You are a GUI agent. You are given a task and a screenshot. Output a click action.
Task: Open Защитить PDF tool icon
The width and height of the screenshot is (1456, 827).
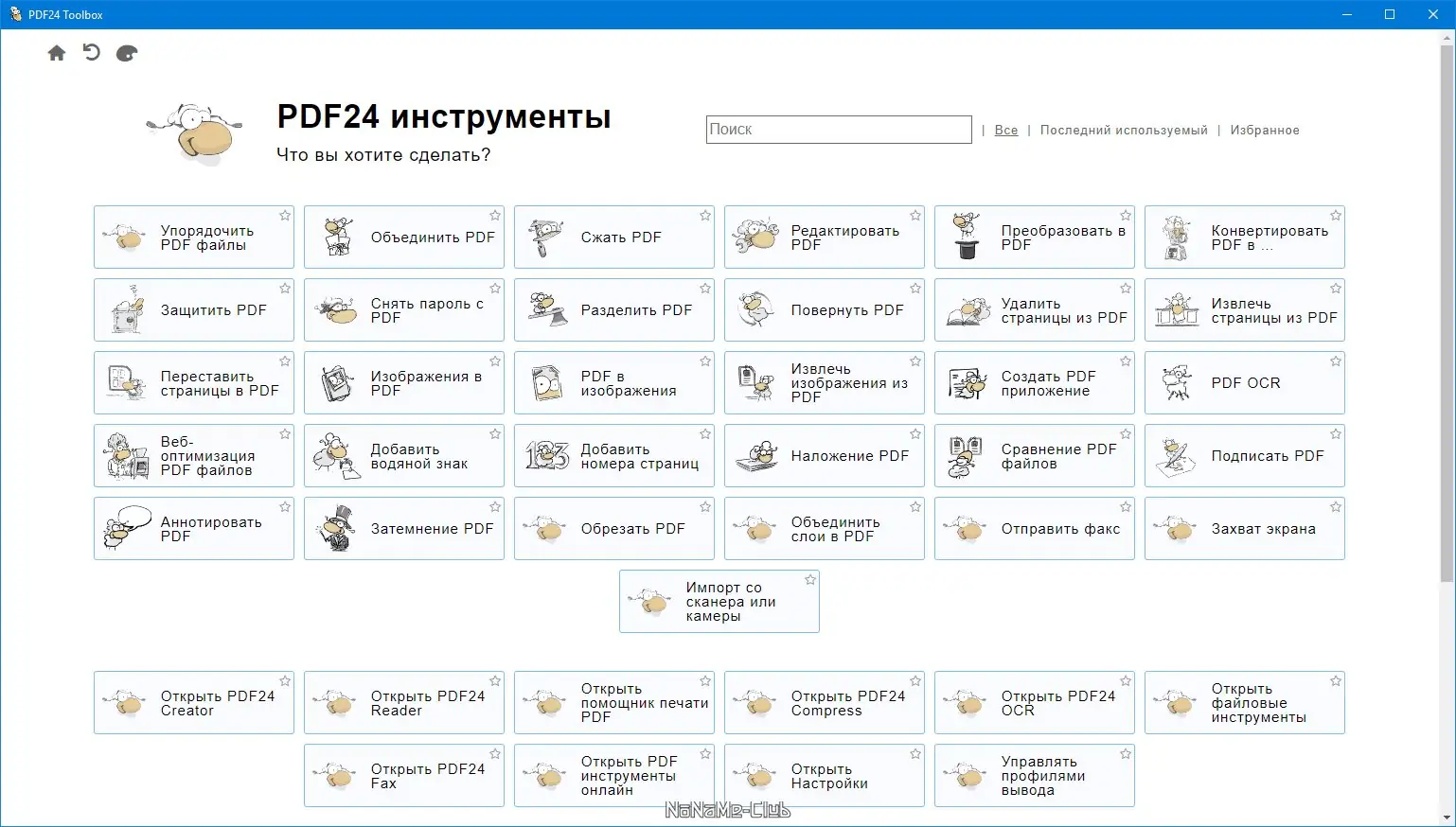tap(127, 309)
